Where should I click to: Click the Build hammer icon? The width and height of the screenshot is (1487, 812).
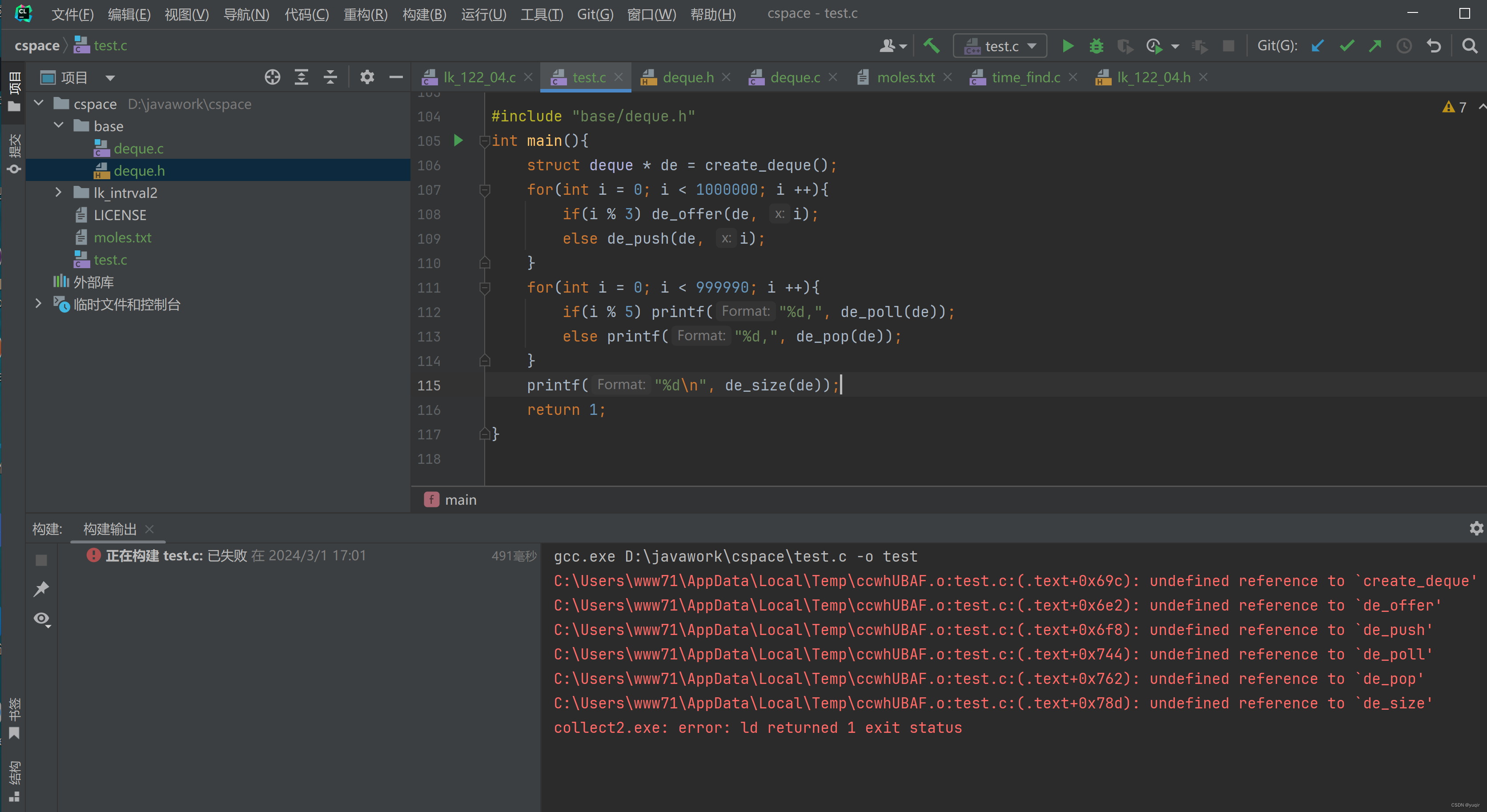[931, 46]
